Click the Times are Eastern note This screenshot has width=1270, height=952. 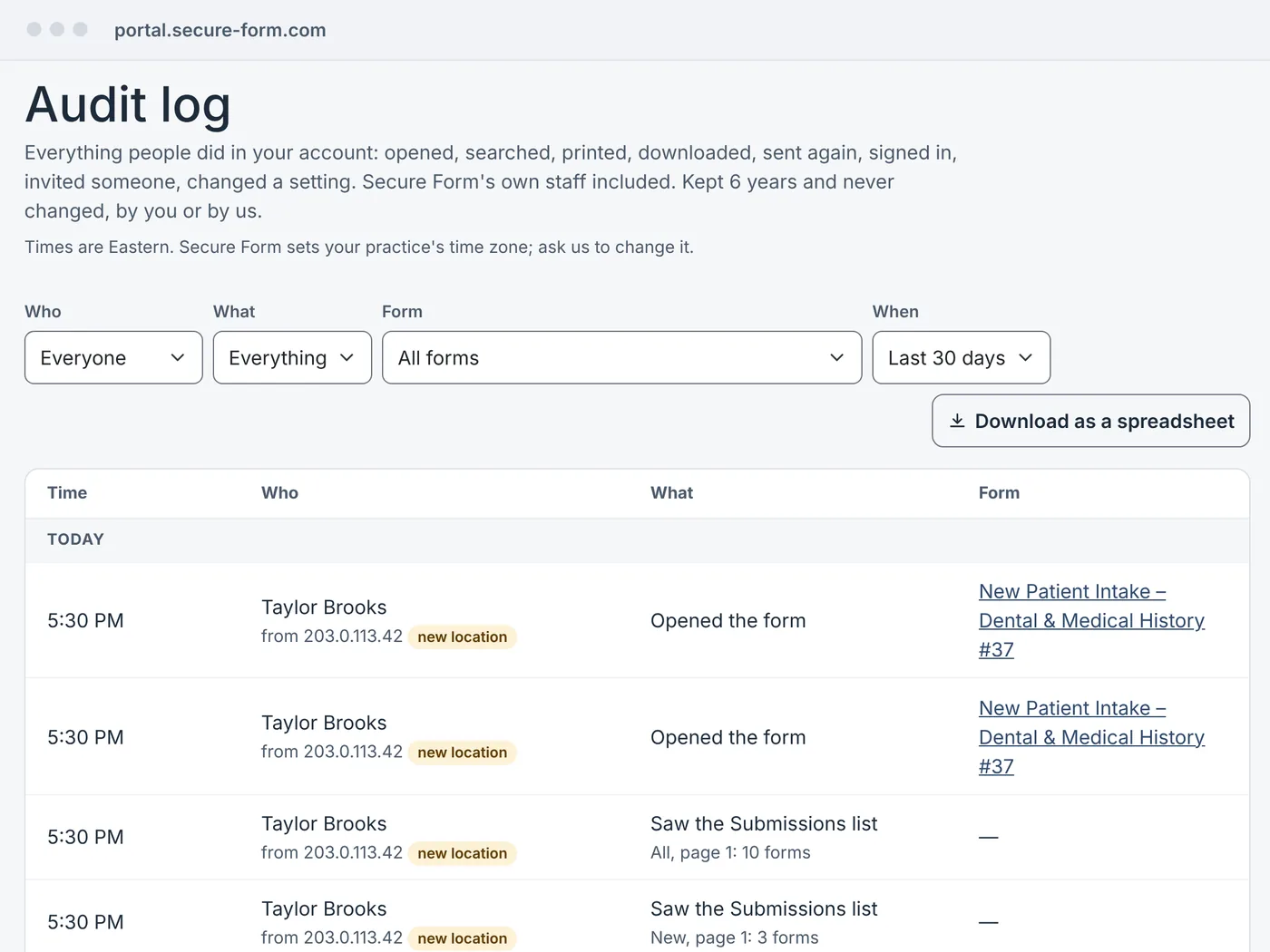359,247
